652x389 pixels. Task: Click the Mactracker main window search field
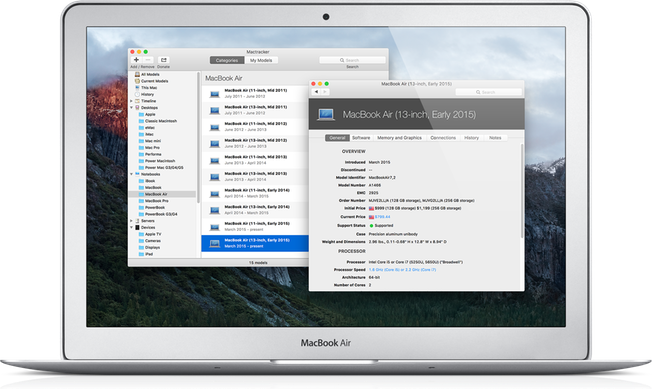(x=352, y=60)
